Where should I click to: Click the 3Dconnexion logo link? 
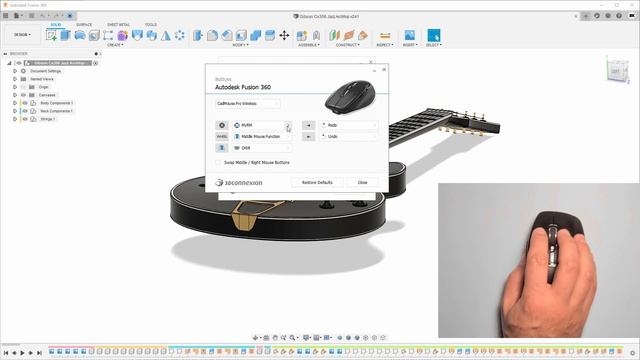coord(239,182)
